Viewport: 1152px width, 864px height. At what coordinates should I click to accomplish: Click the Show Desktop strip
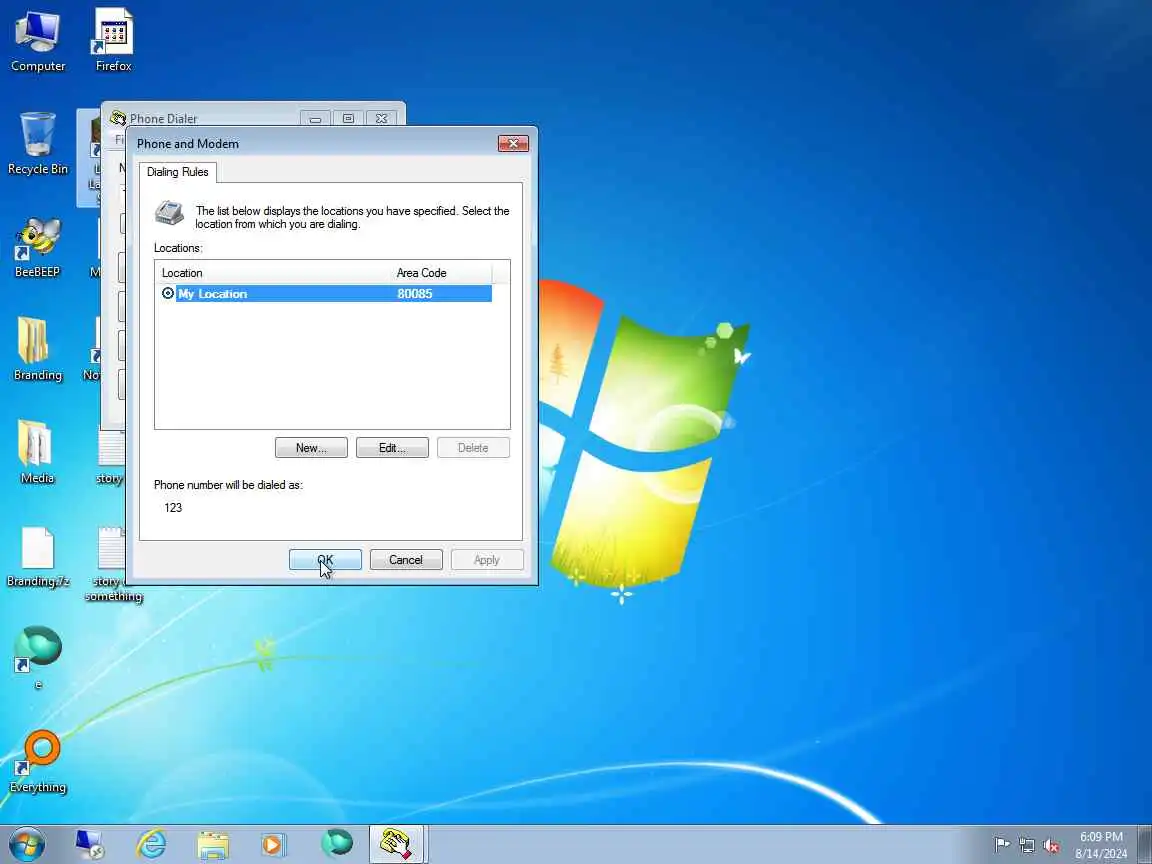(1145, 844)
